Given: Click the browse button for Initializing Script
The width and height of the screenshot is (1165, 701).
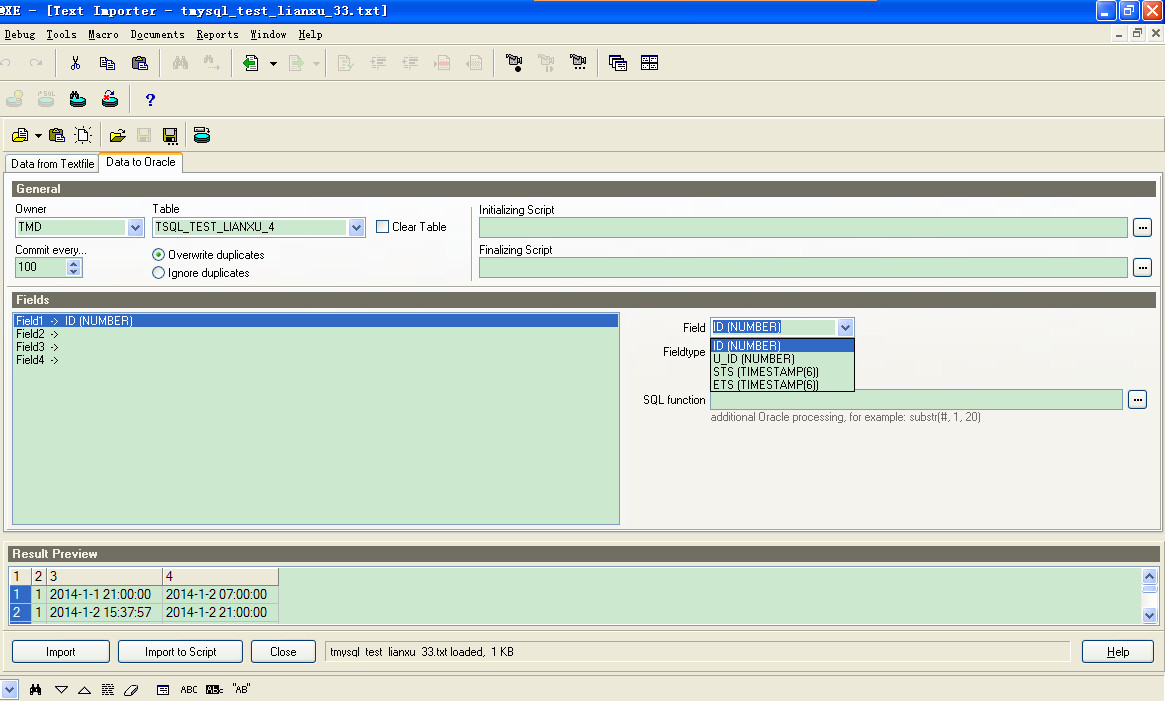Looking at the screenshot, I should pos(1143,227).
